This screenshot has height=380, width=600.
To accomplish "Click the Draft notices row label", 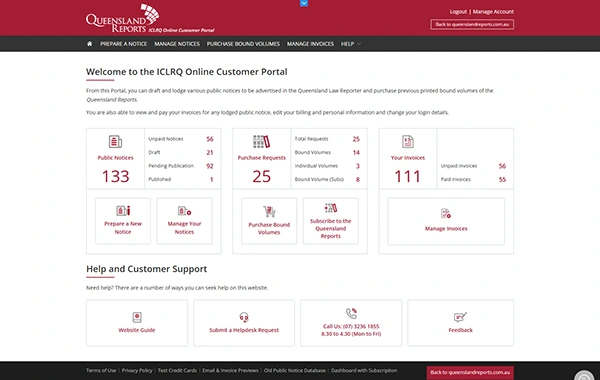I will click(x=154, y=152).
